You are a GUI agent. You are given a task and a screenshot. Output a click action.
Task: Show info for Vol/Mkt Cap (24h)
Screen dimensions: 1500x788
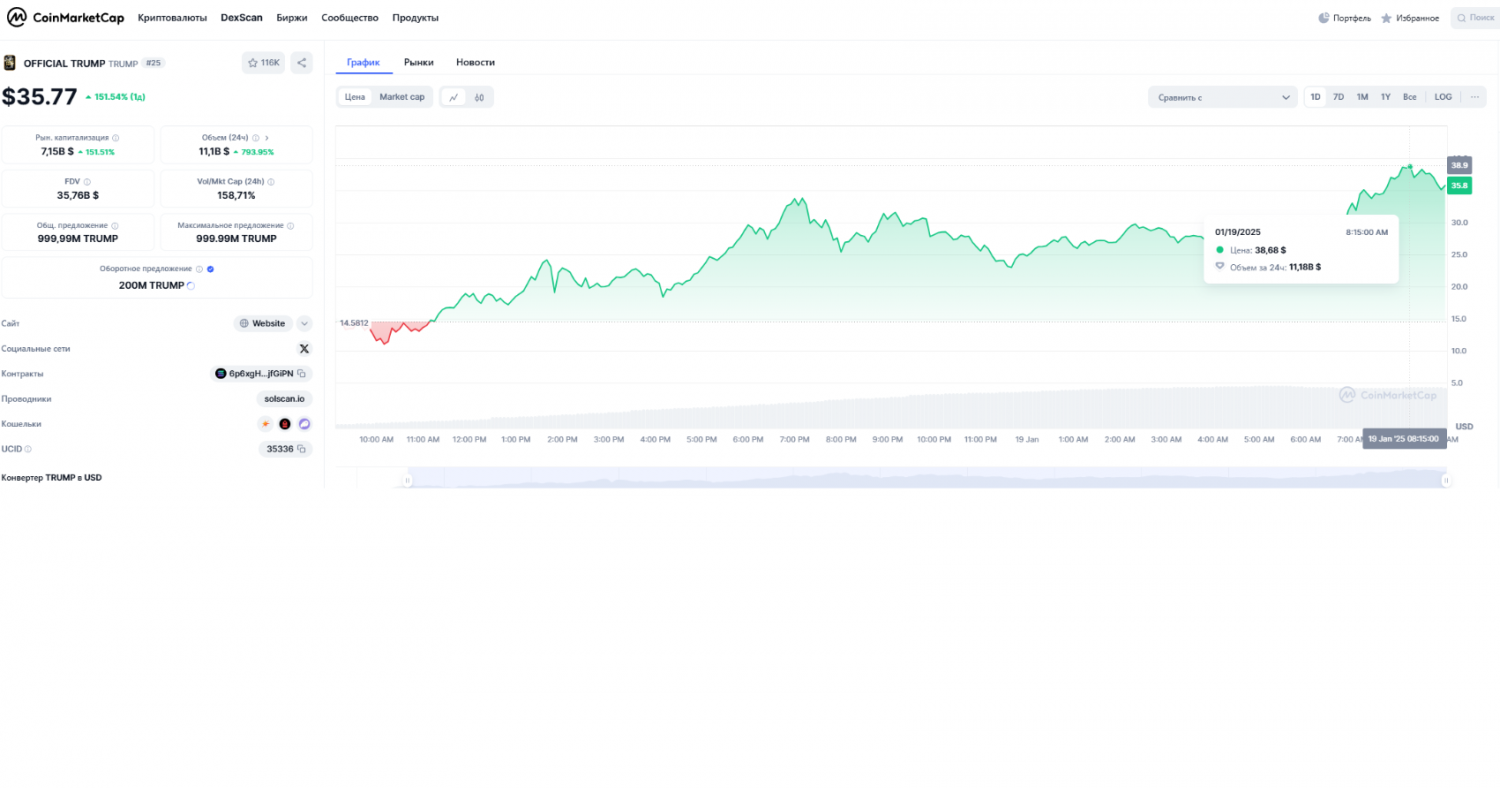click(272, 182)
